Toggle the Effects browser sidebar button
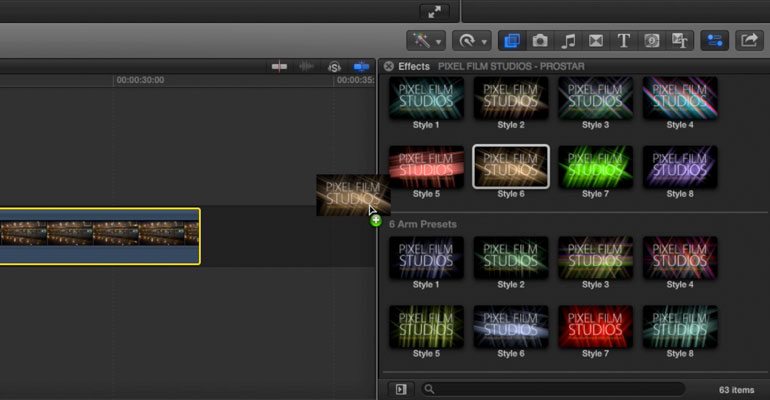 (x=401, y=389)
